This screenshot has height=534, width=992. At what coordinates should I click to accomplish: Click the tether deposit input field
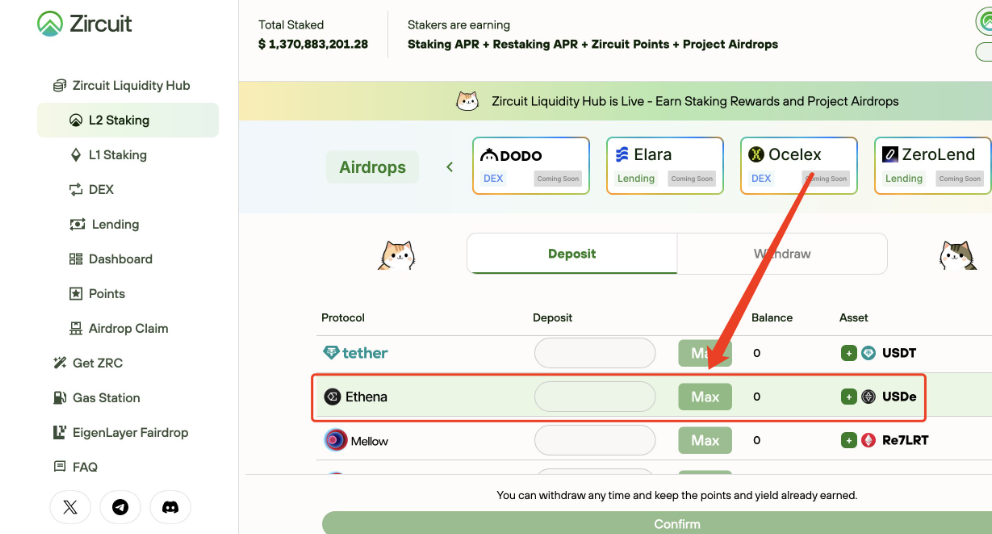coord(595,353)
